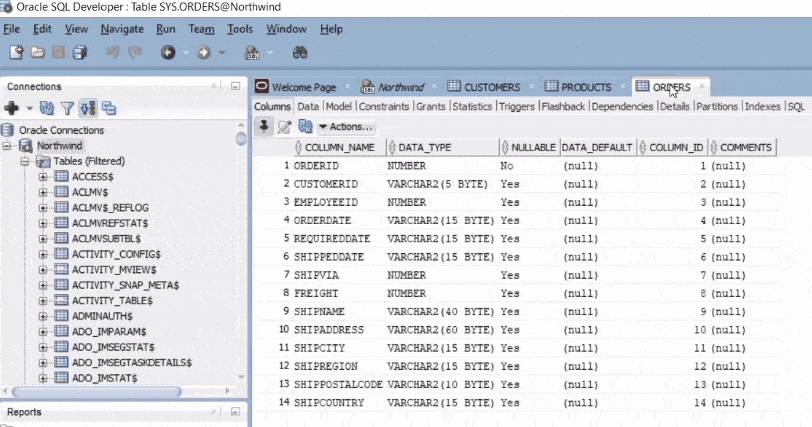Open the SQL sub-tab
Screen dimensions: 812x427
point(796,106)
